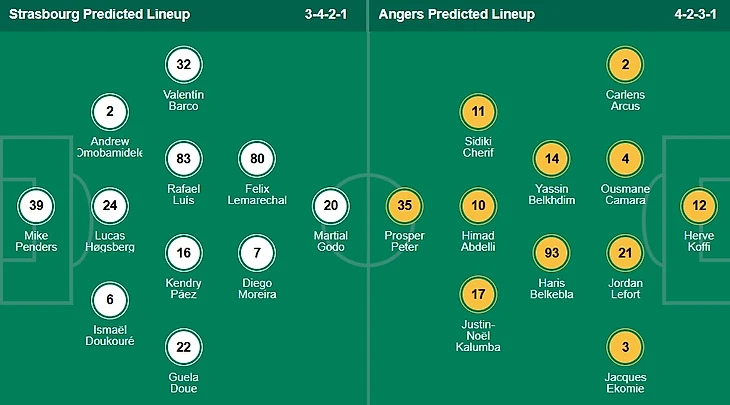Click Carlens Arcus' number 2 badge
This screenshot has height=405, width=730.
[x=625, y=65]
